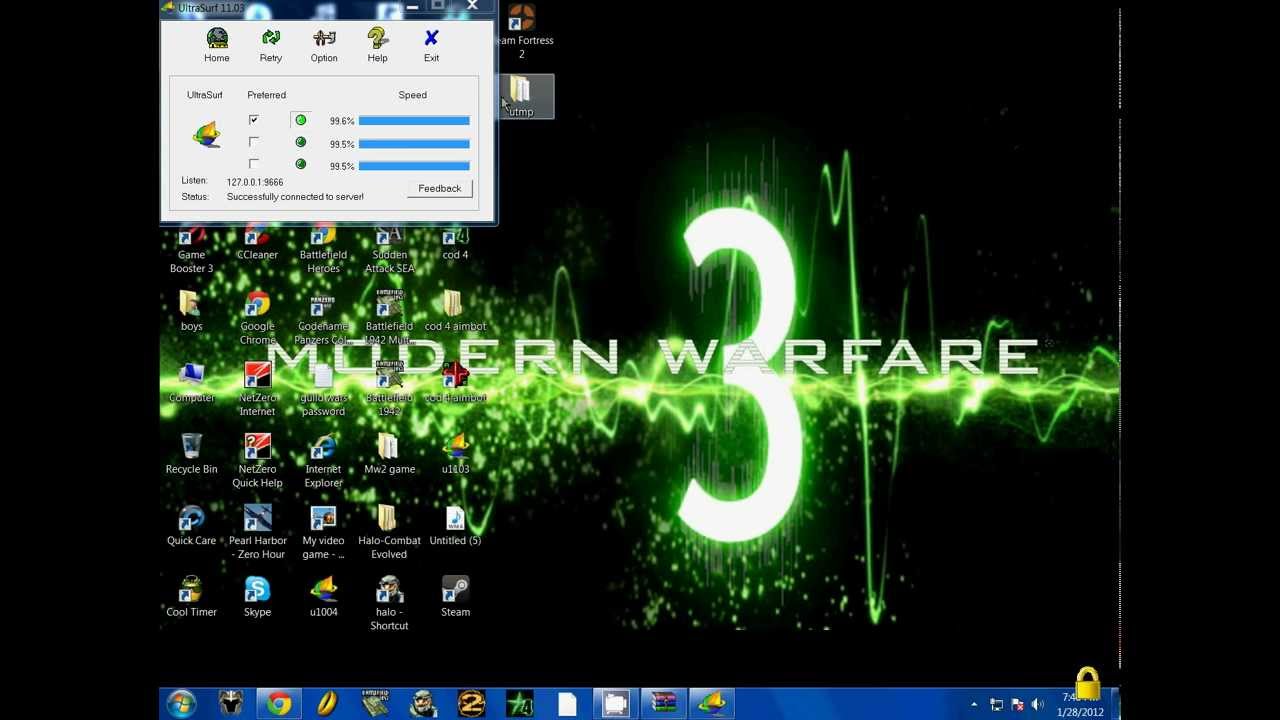Select the Cool Timer shortcut
This screenshot has width=1280, height=720.
click(x=191, y=597)
